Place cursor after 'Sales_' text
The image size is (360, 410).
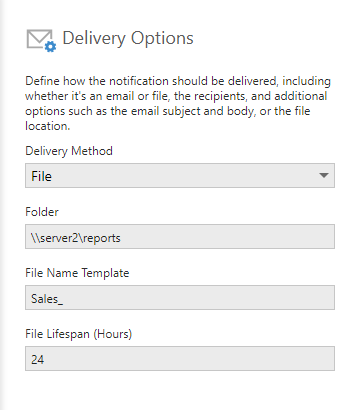pyautogui.click(x=63, y=299)
